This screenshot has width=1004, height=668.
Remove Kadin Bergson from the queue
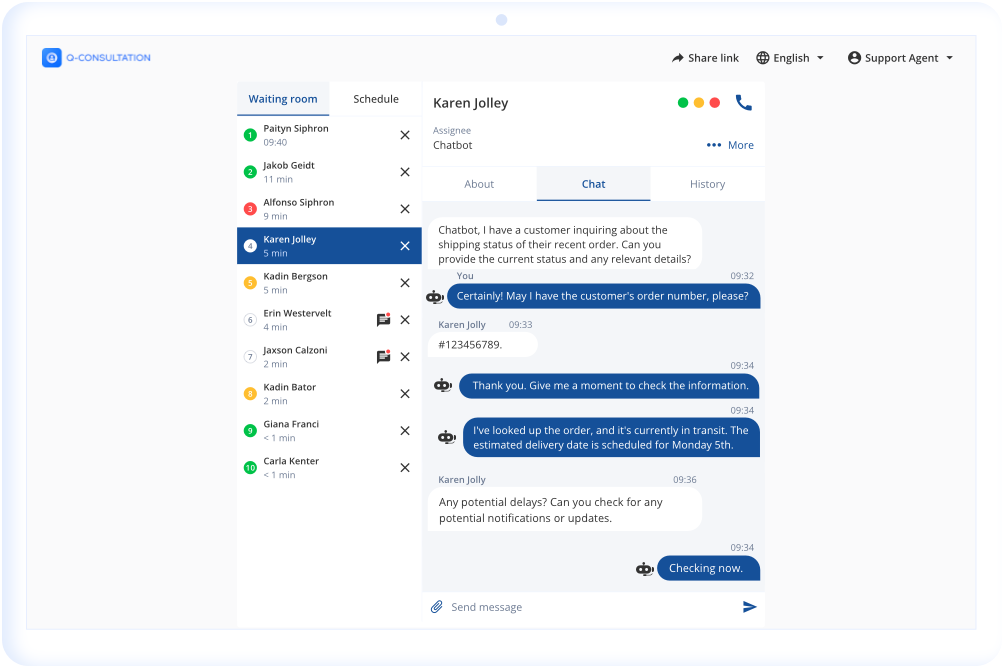(x=405, y=282)
